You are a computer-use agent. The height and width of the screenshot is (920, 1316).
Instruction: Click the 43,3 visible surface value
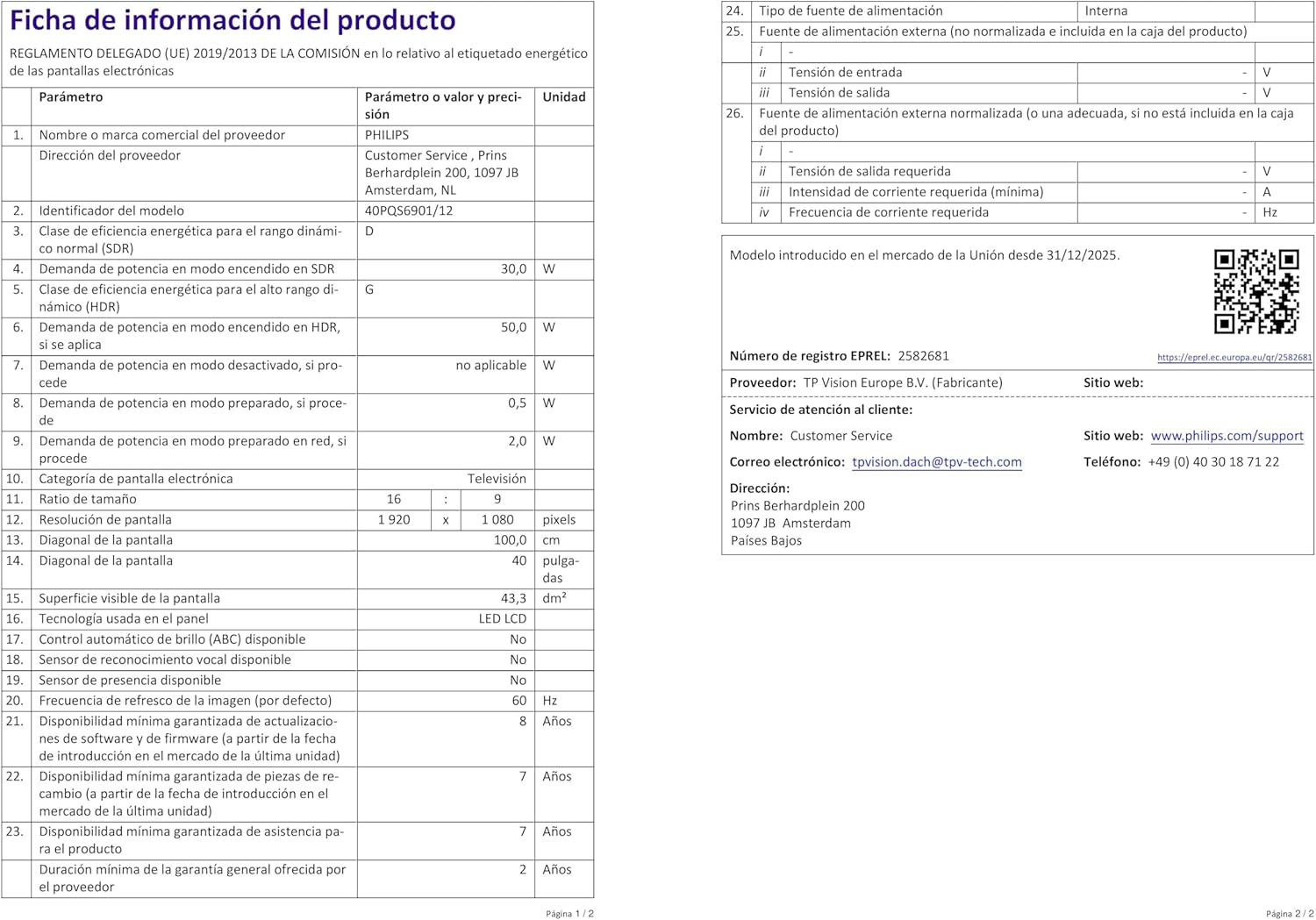pos(513,599)
